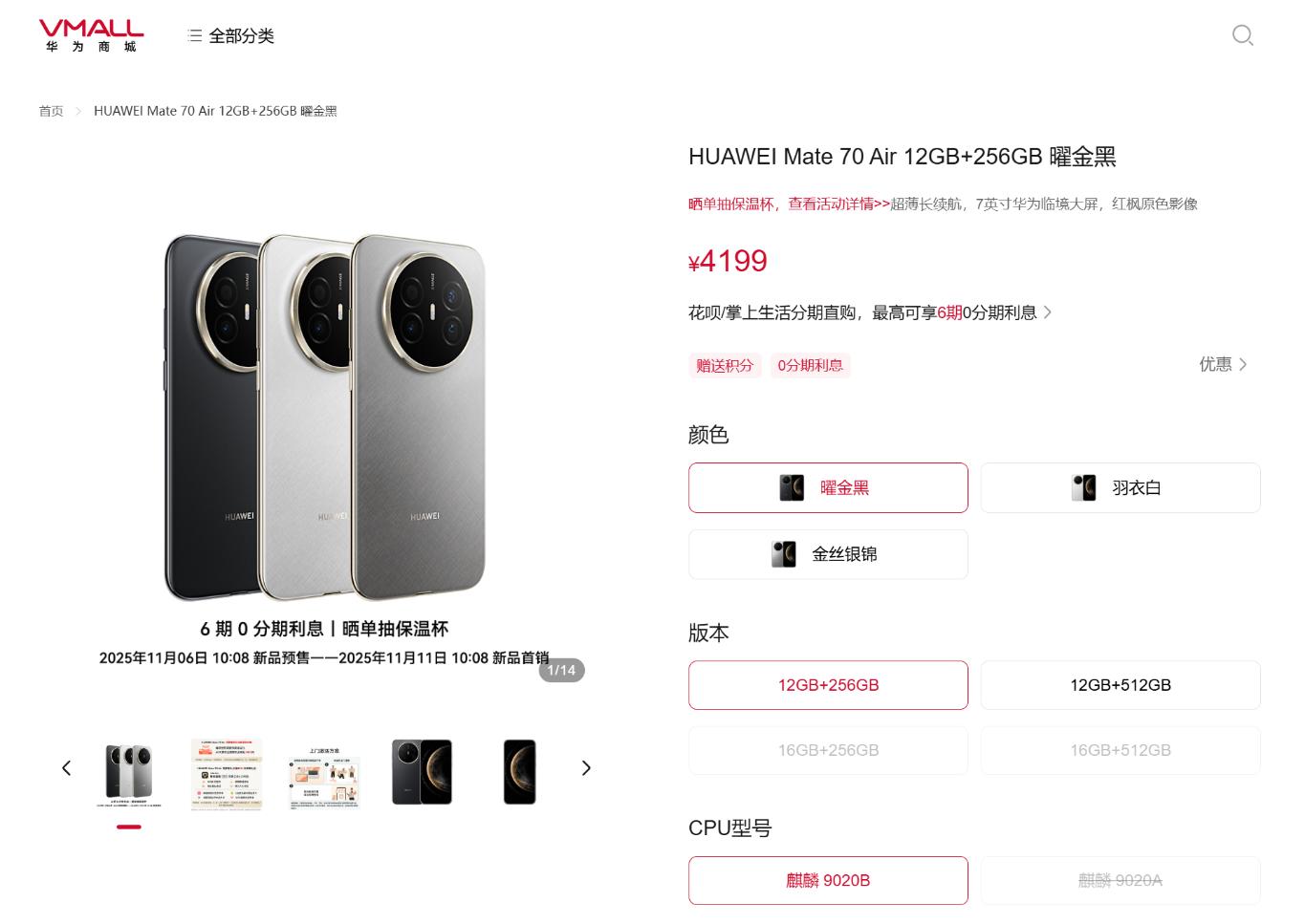Select the 麒麟 9020B CPU option
This screenshot has width=1305, height=924.
828,880
